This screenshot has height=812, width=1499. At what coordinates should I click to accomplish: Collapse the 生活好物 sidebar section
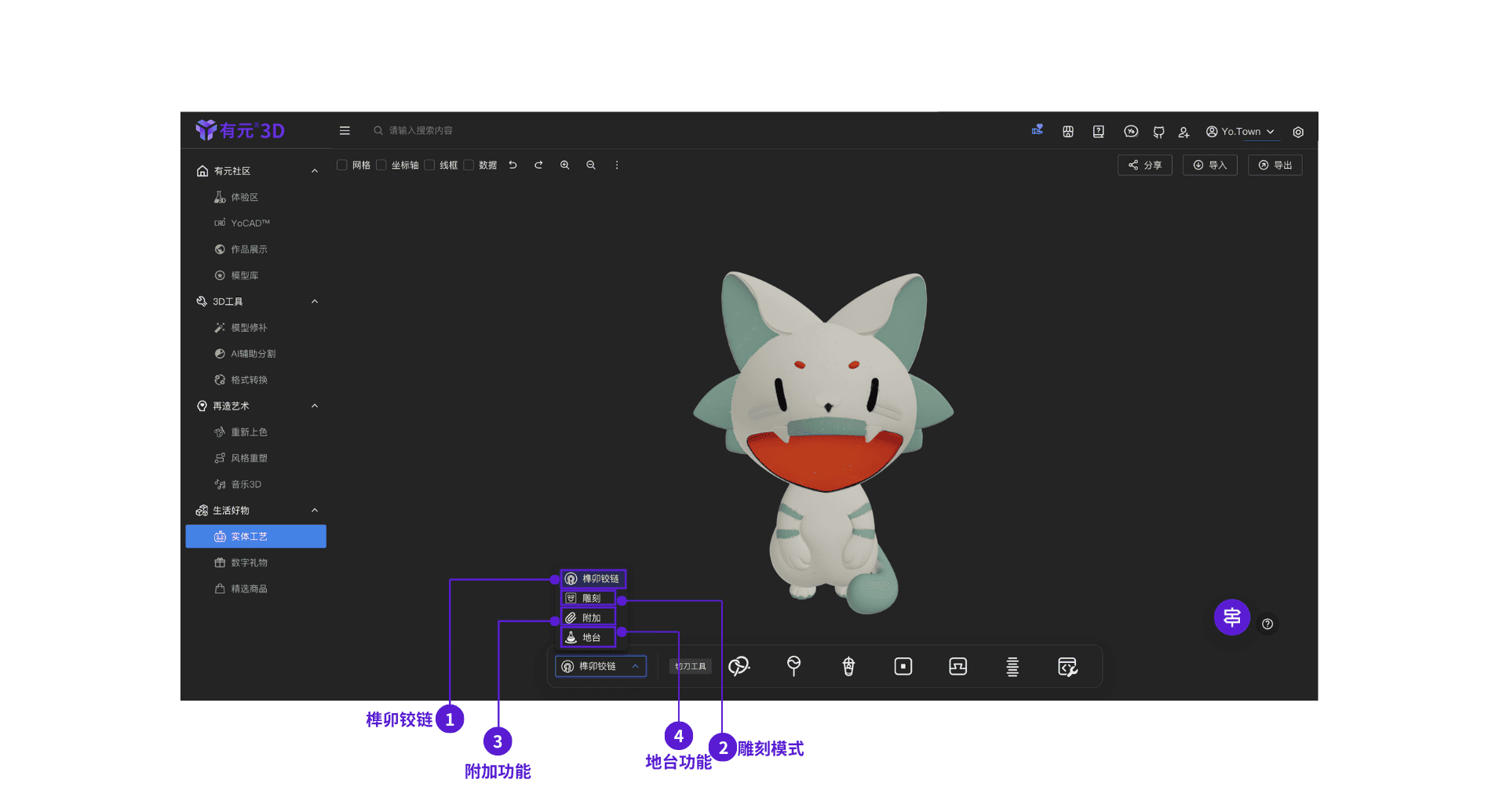click(315, 510)
